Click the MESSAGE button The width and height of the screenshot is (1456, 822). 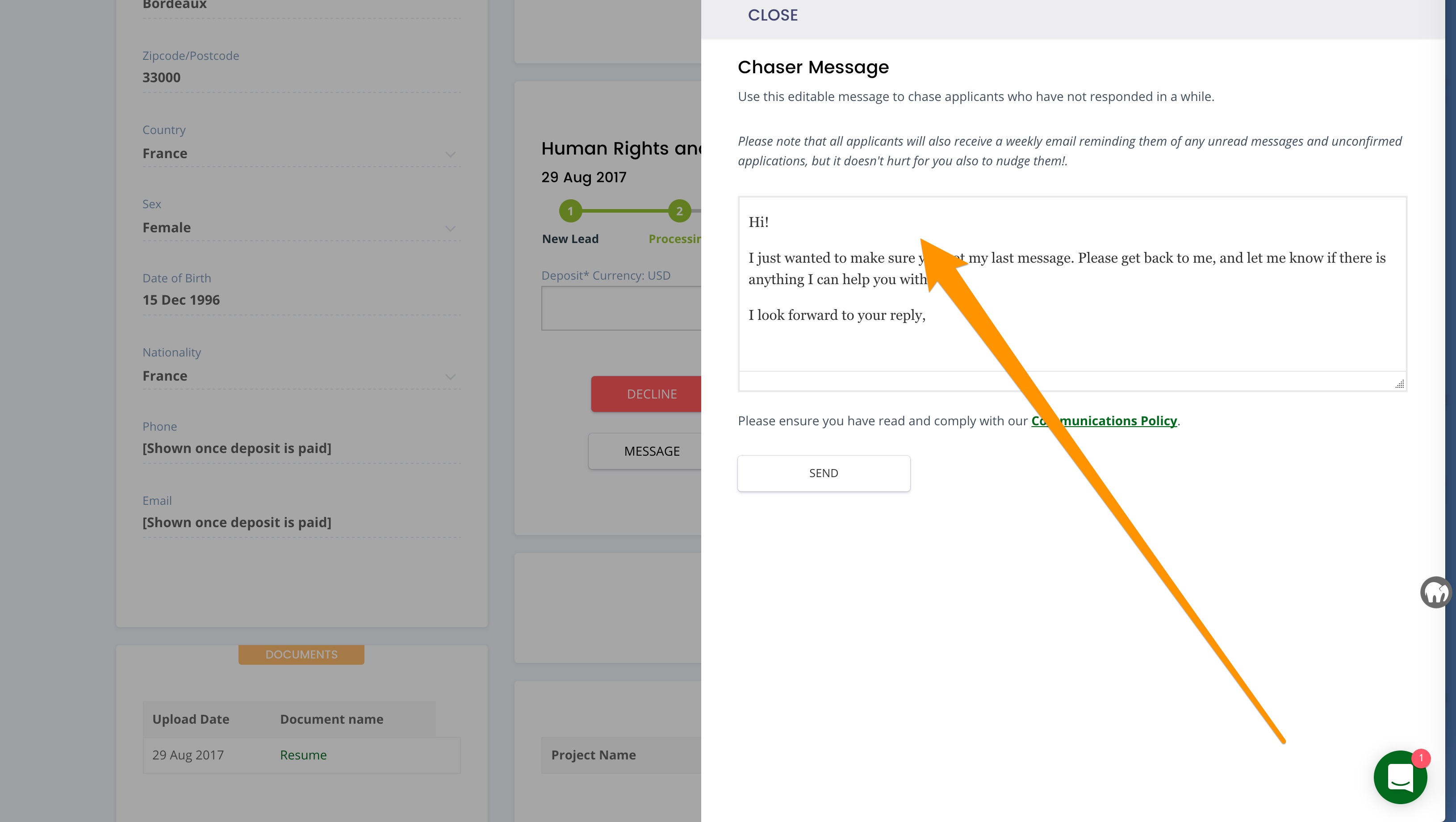pos(651,451)
